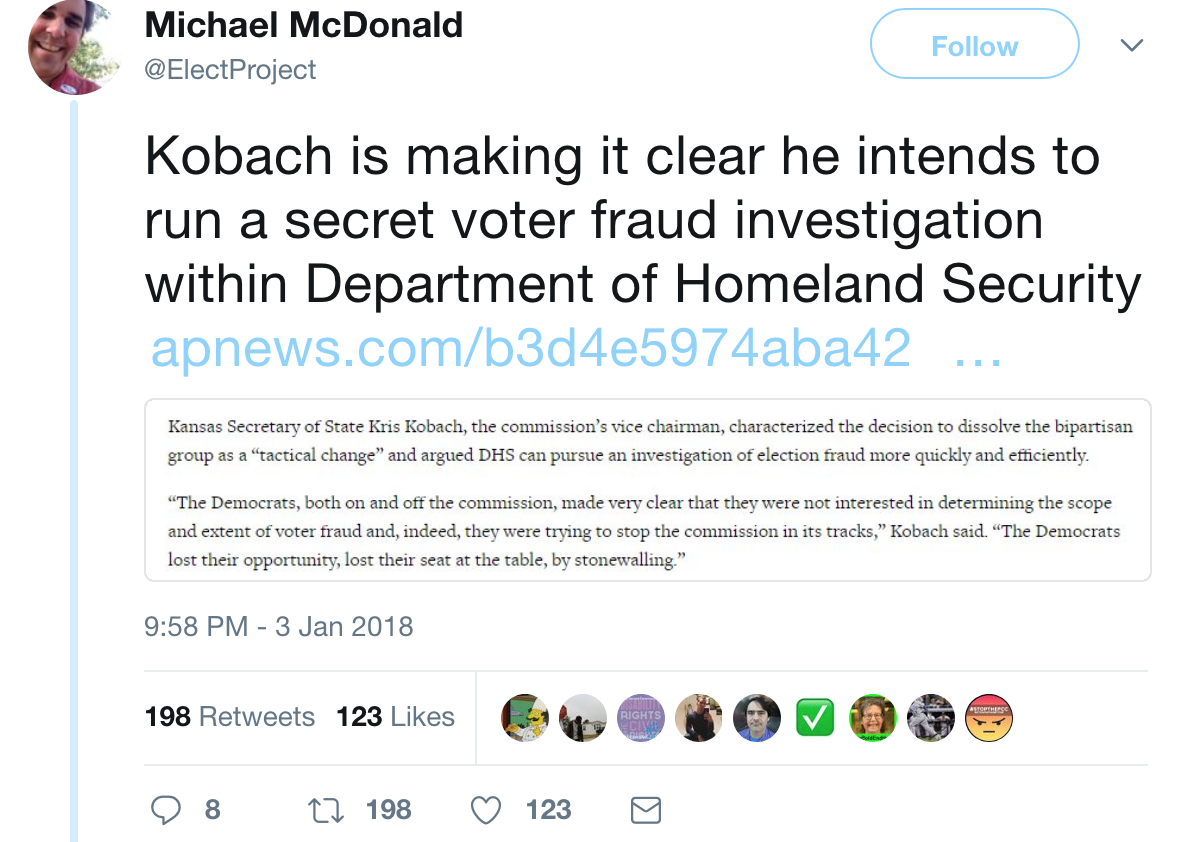1202x842 pixels.
Task: Like the tweet with the heart icon
Action: (486, 809)
